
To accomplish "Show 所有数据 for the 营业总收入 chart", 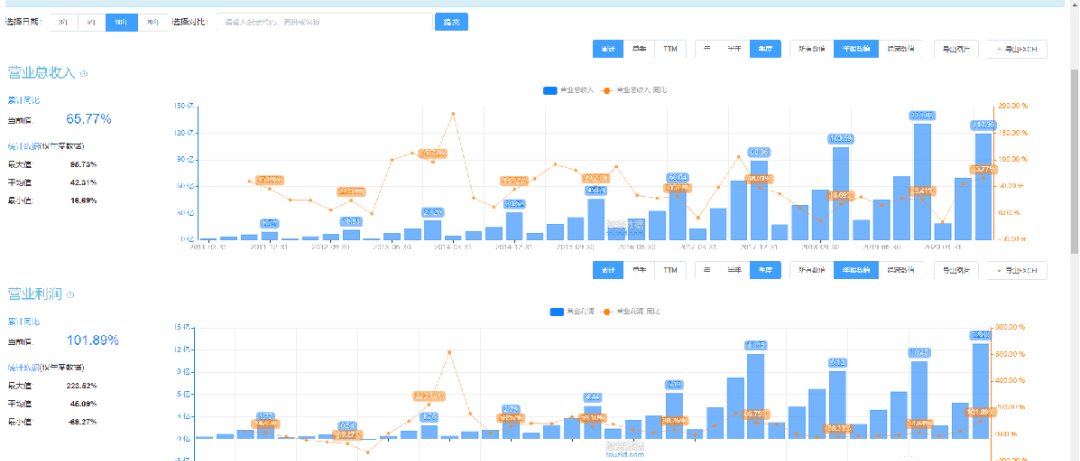I will (x=811, y=49).
